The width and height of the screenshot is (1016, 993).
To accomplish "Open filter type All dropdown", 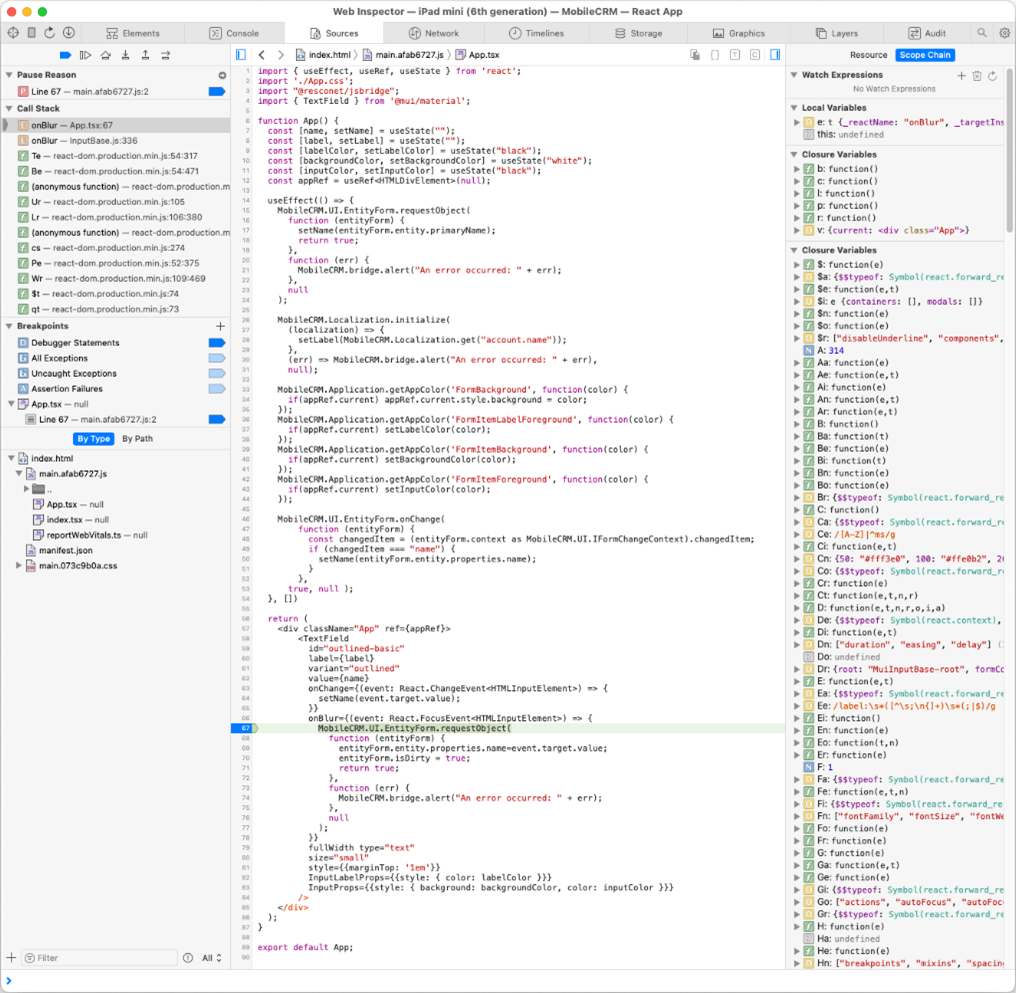I will (x=211, y=957).
